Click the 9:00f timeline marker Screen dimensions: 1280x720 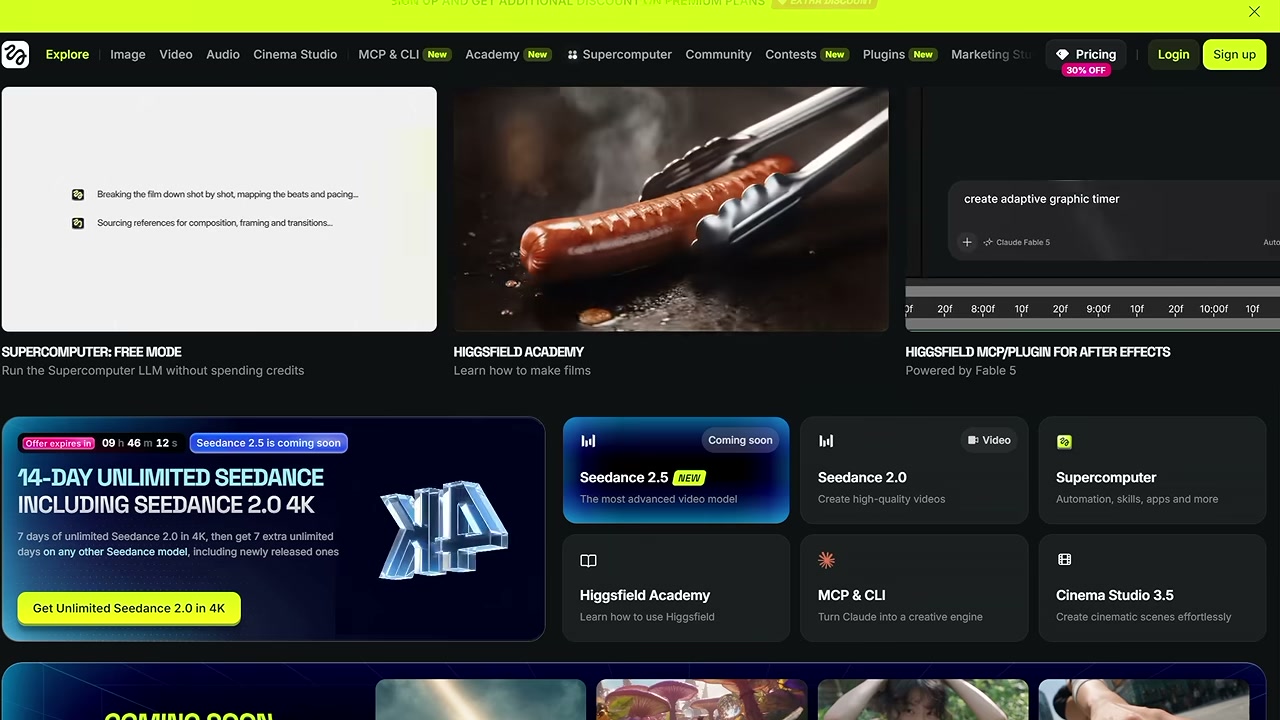tap(1098, 309)
